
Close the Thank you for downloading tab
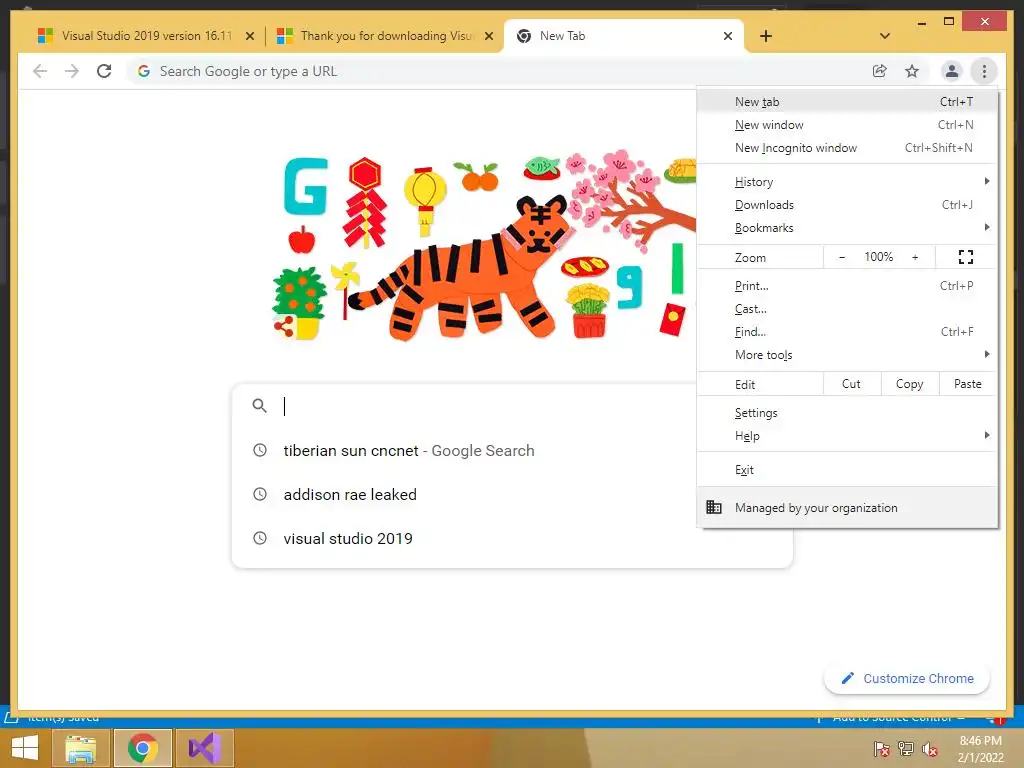pyautogui.click(x=488, y=36)
